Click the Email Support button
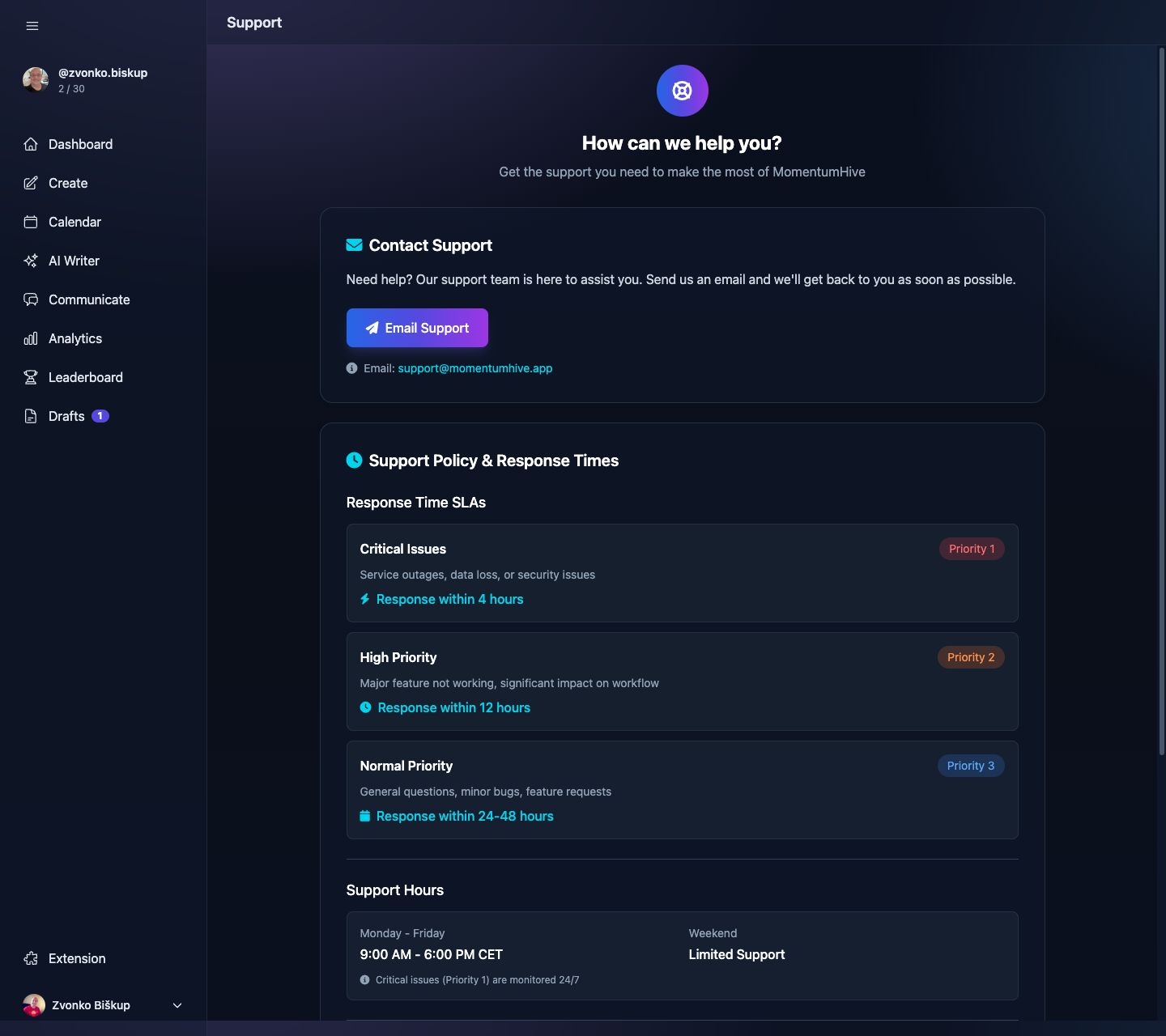 417,328
